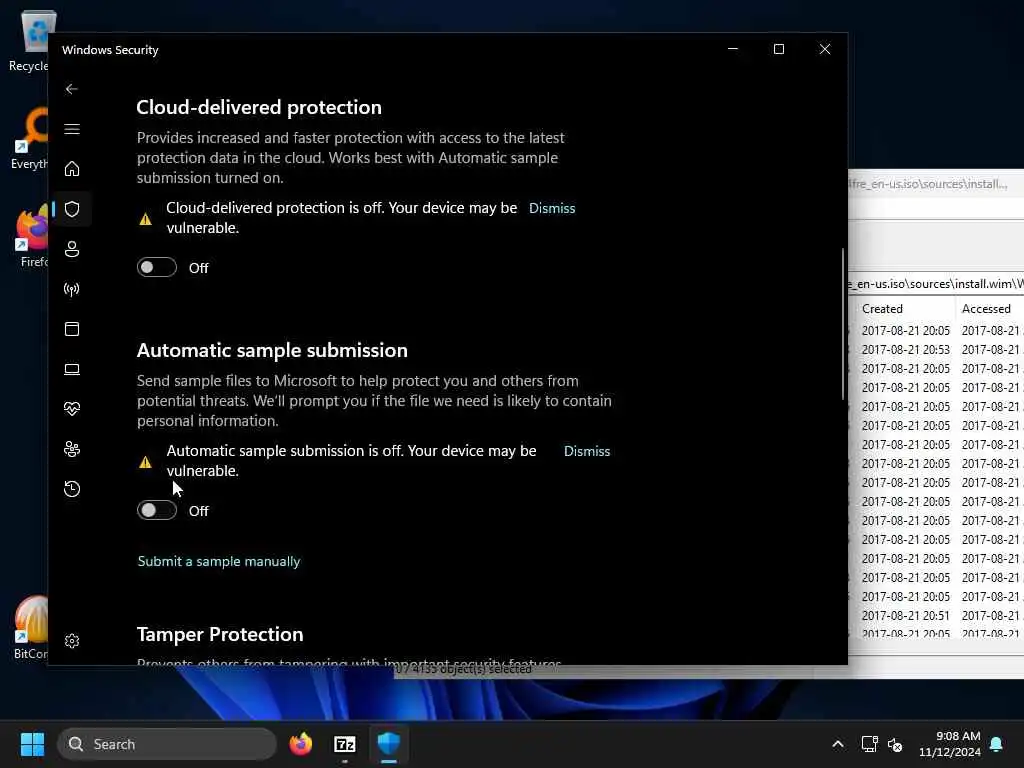Click the Windows Security vertical scrollbar
The width and height of the screenshot is (1024, 768).
pos(843,324)
